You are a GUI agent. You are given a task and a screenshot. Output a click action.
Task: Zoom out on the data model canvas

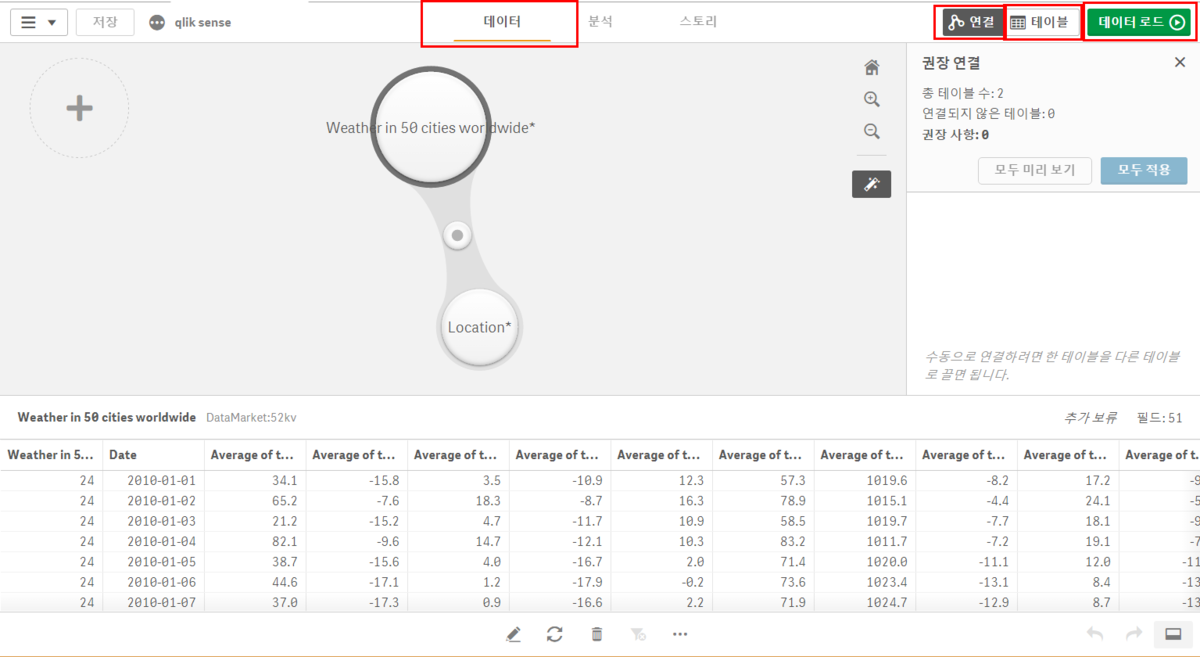tap(872, 132)
